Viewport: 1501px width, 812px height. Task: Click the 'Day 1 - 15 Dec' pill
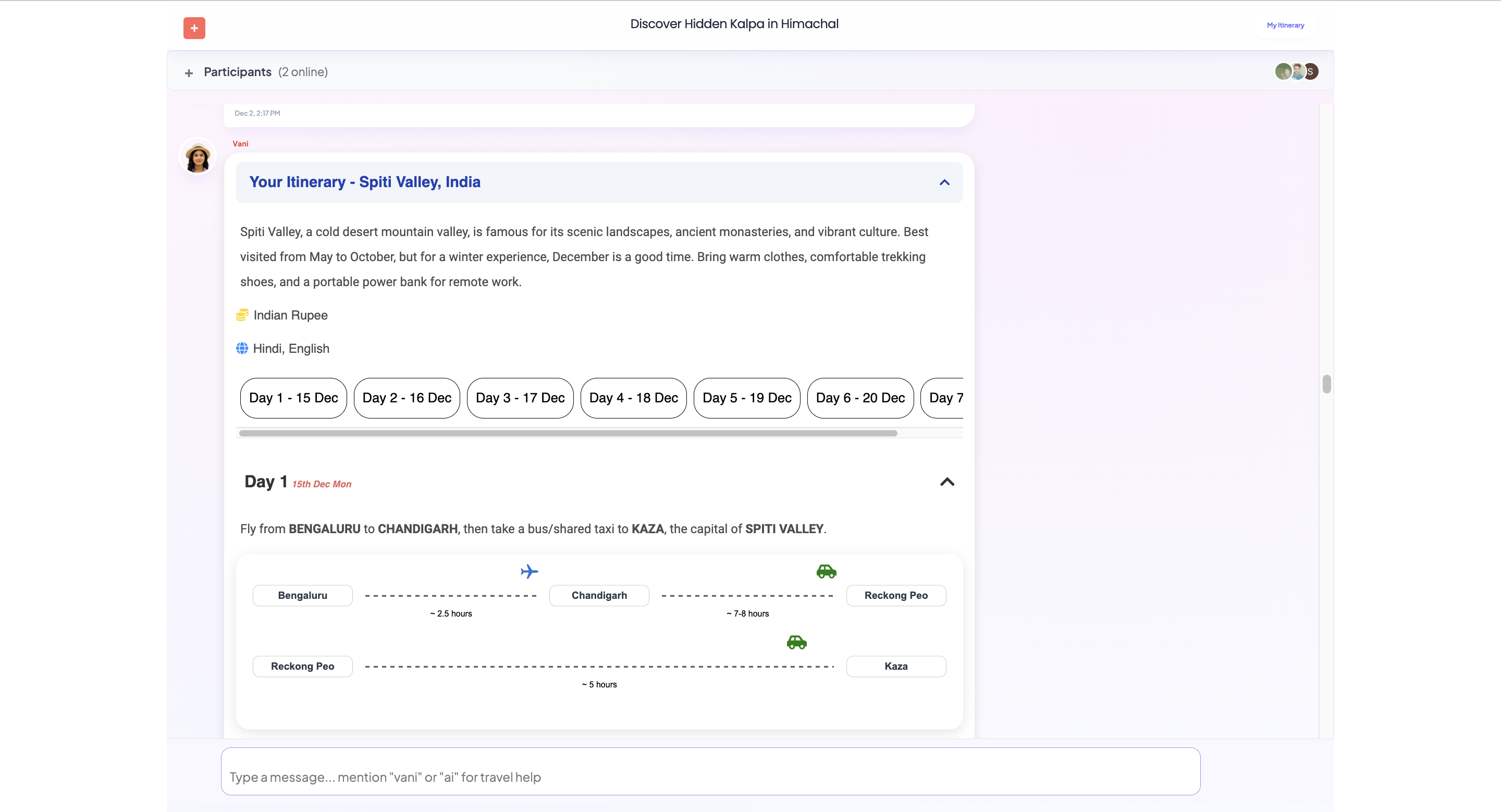[293, 398]
